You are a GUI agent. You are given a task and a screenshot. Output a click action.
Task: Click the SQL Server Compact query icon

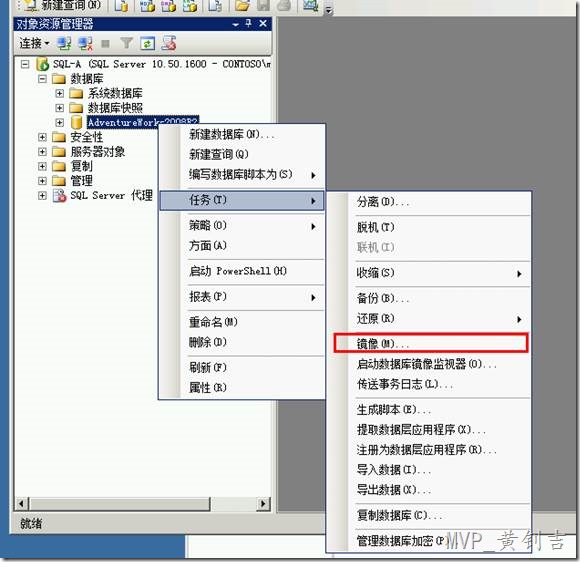point(215,6)
